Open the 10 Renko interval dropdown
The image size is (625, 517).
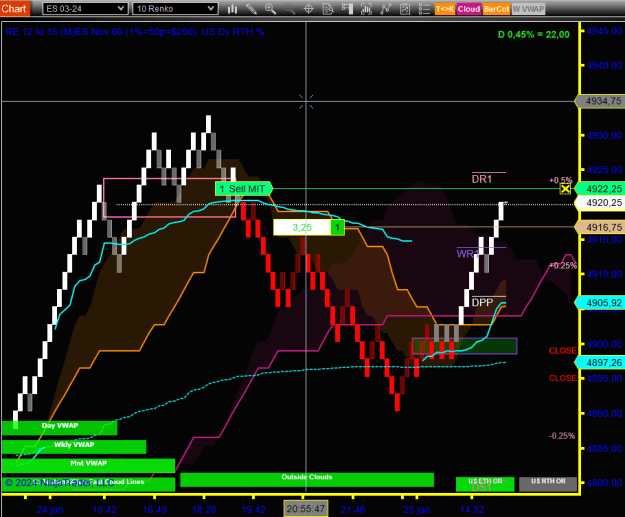(175, 8)
